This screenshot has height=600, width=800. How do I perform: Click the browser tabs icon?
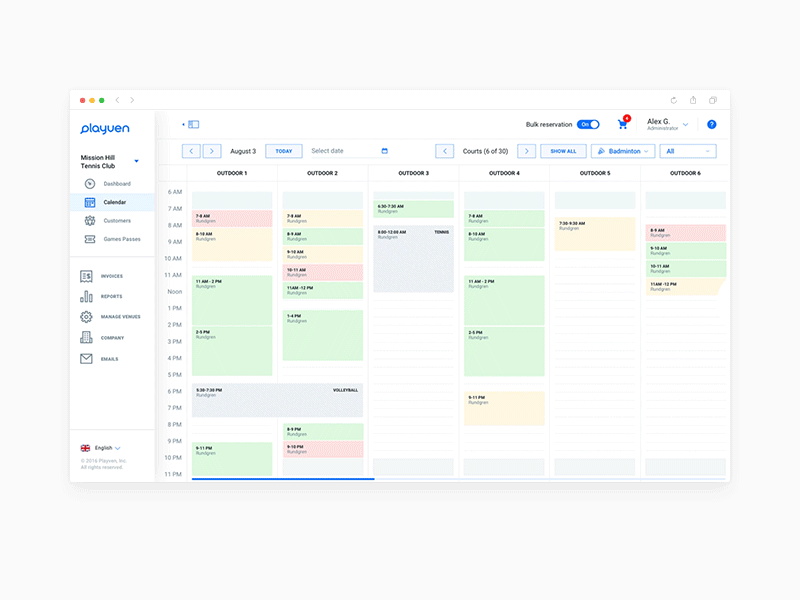713,101
